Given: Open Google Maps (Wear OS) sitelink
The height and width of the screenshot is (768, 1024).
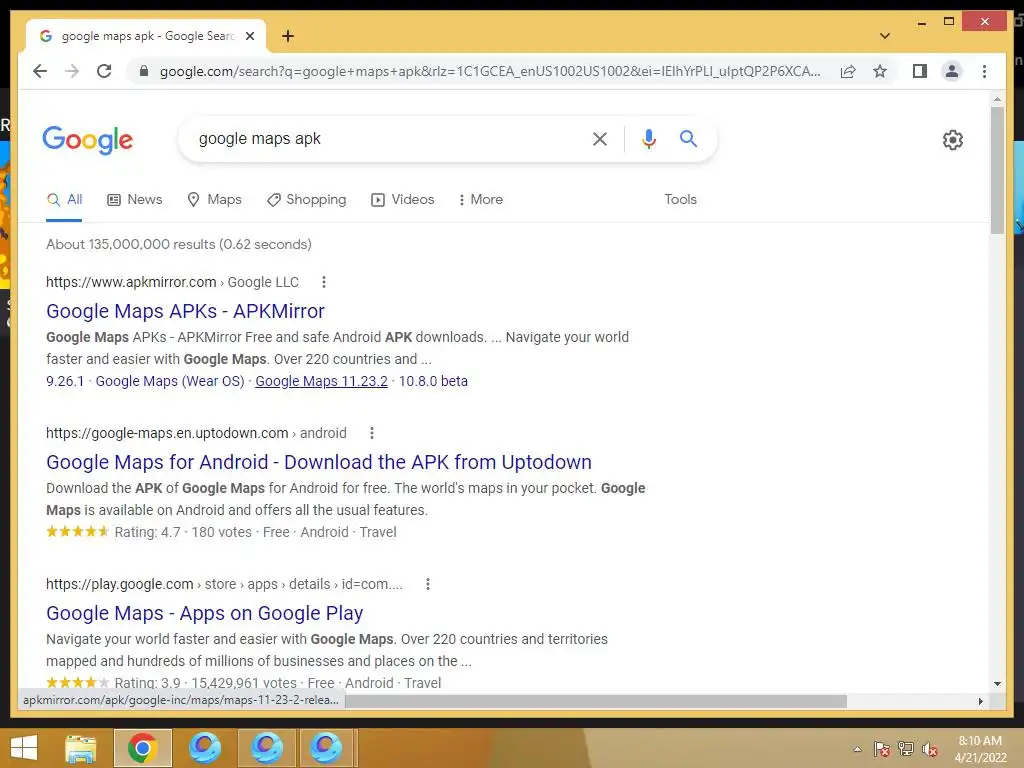Looking at the screenshot, I should [x=170, y=381].
